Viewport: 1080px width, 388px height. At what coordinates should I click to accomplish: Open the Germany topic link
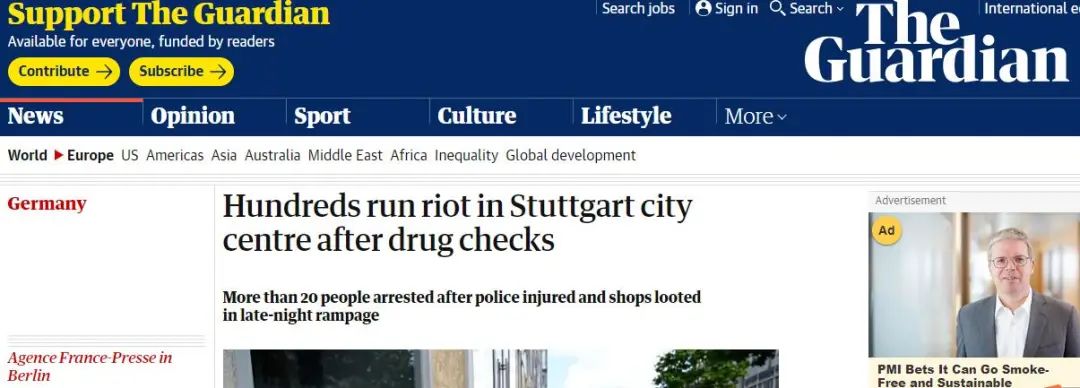tap(47, 204)
